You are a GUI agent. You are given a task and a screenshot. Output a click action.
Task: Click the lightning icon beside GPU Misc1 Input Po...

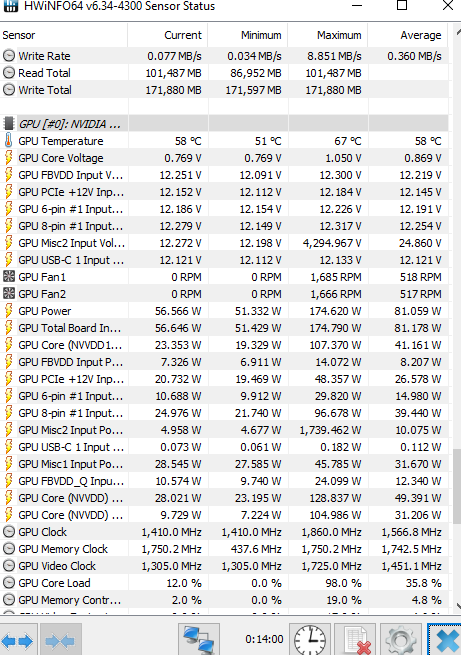pos(8,464)
